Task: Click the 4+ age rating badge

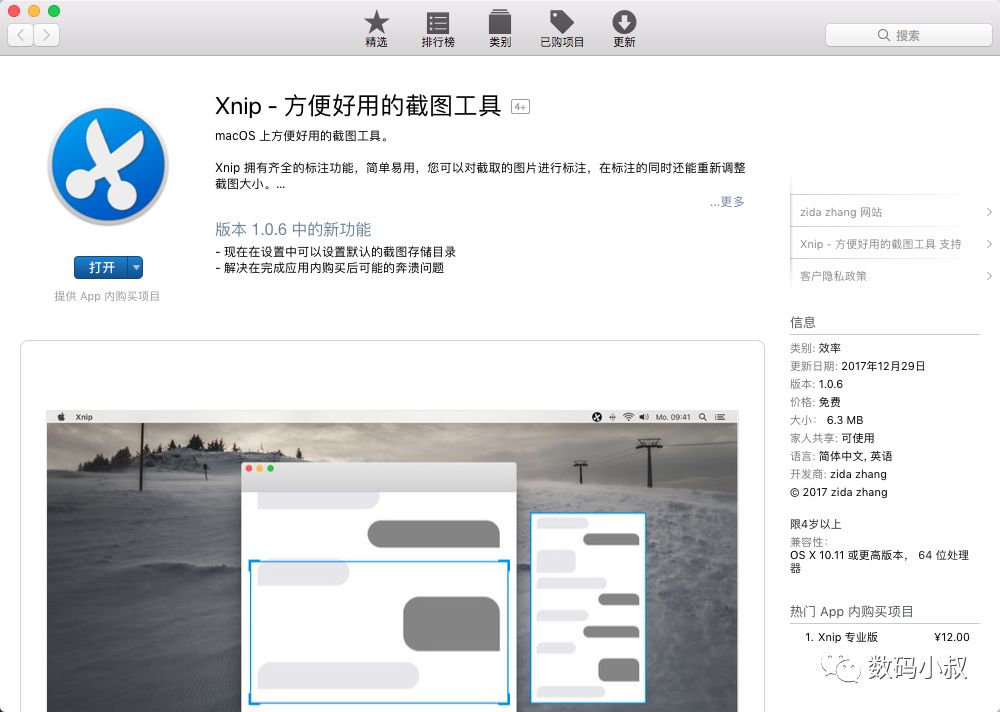Action: click(520, 107)
